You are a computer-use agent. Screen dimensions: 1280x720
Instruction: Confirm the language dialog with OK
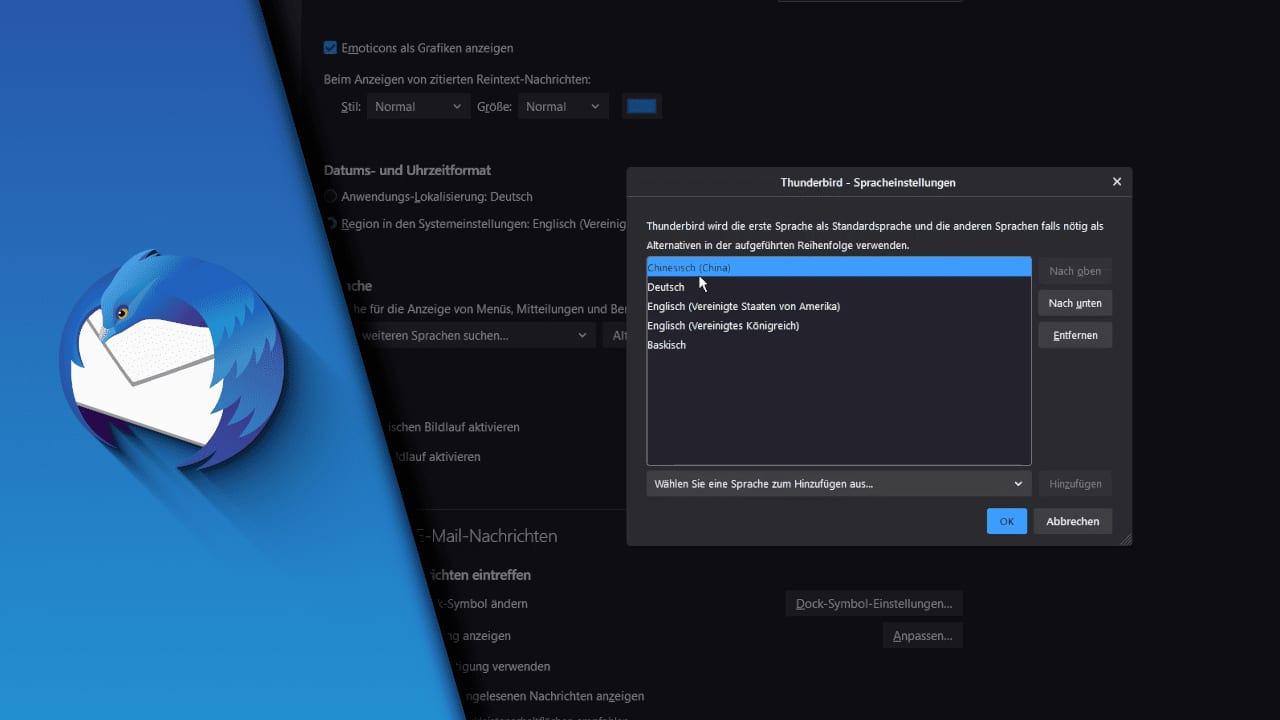tap(1007, 521)
